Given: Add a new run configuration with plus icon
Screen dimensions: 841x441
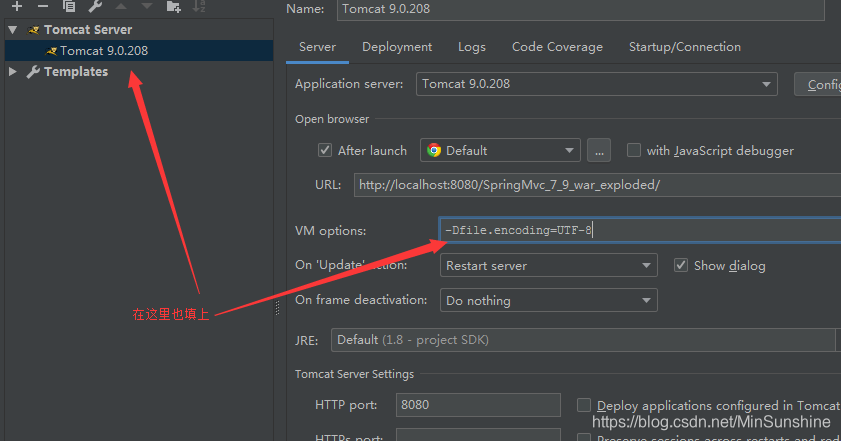Looking at the screenshot, I should 17,6.
